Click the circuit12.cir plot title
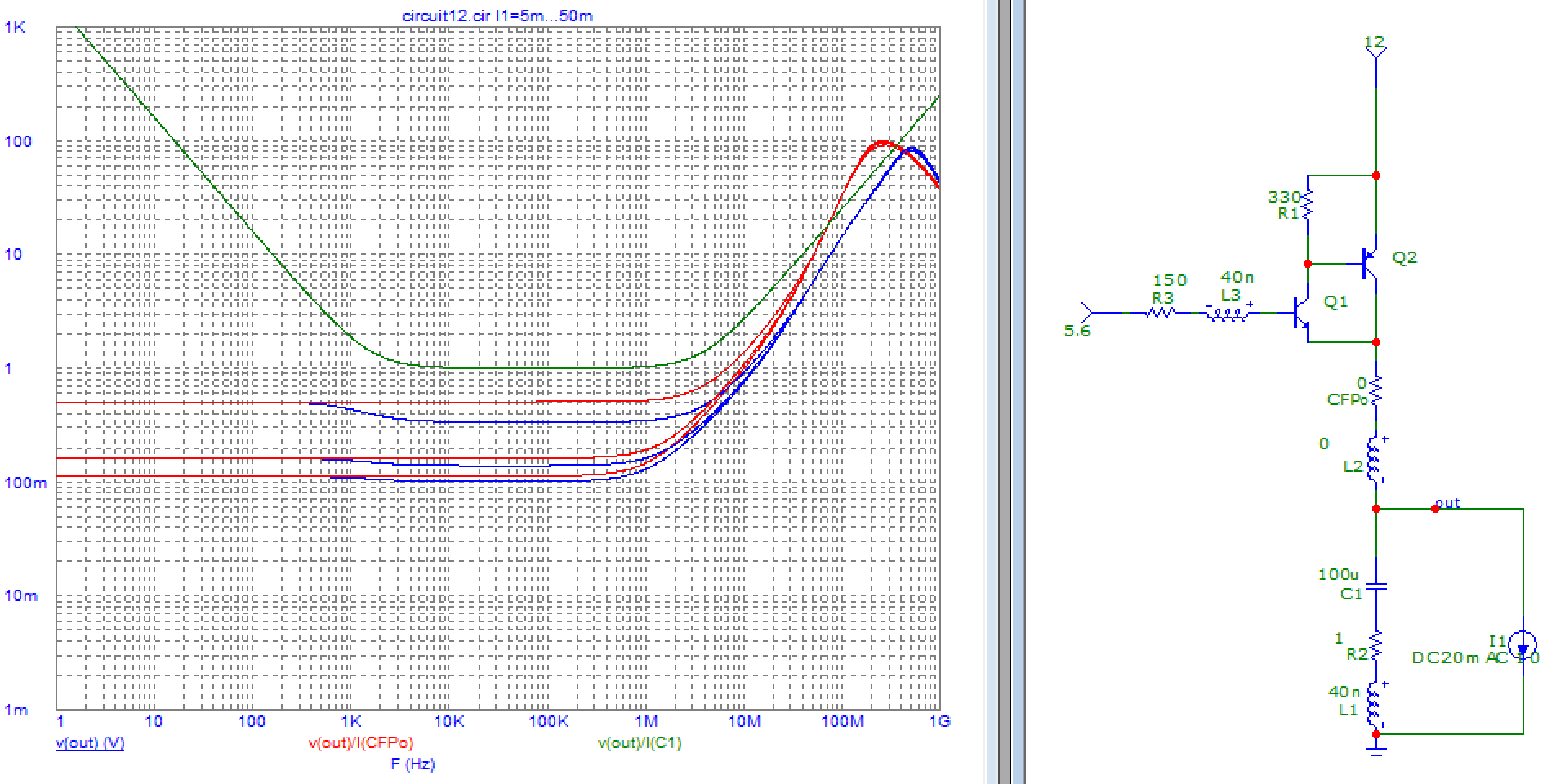 [x=499, y=16]
